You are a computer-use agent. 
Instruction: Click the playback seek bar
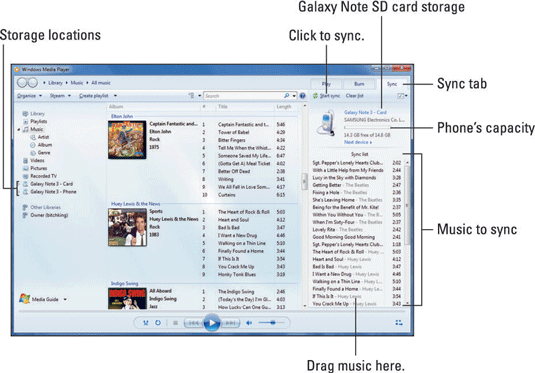(212, 311)
